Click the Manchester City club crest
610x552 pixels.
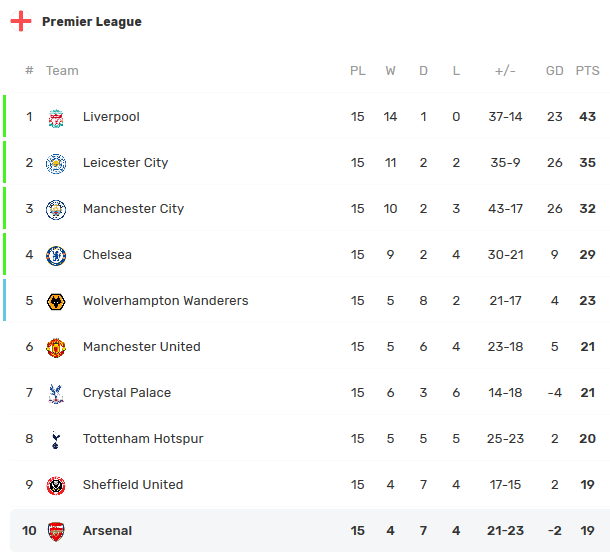[x=56, y=210]
